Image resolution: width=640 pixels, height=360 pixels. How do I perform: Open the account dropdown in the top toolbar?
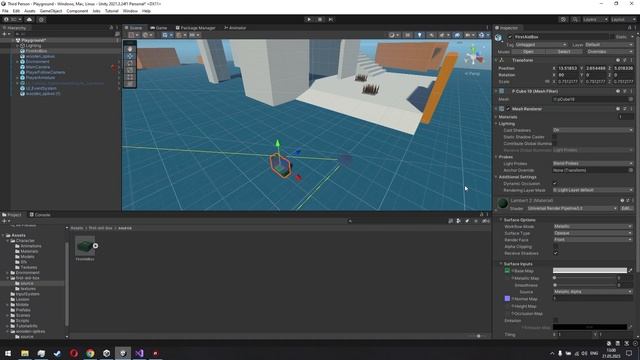[12, 19]
